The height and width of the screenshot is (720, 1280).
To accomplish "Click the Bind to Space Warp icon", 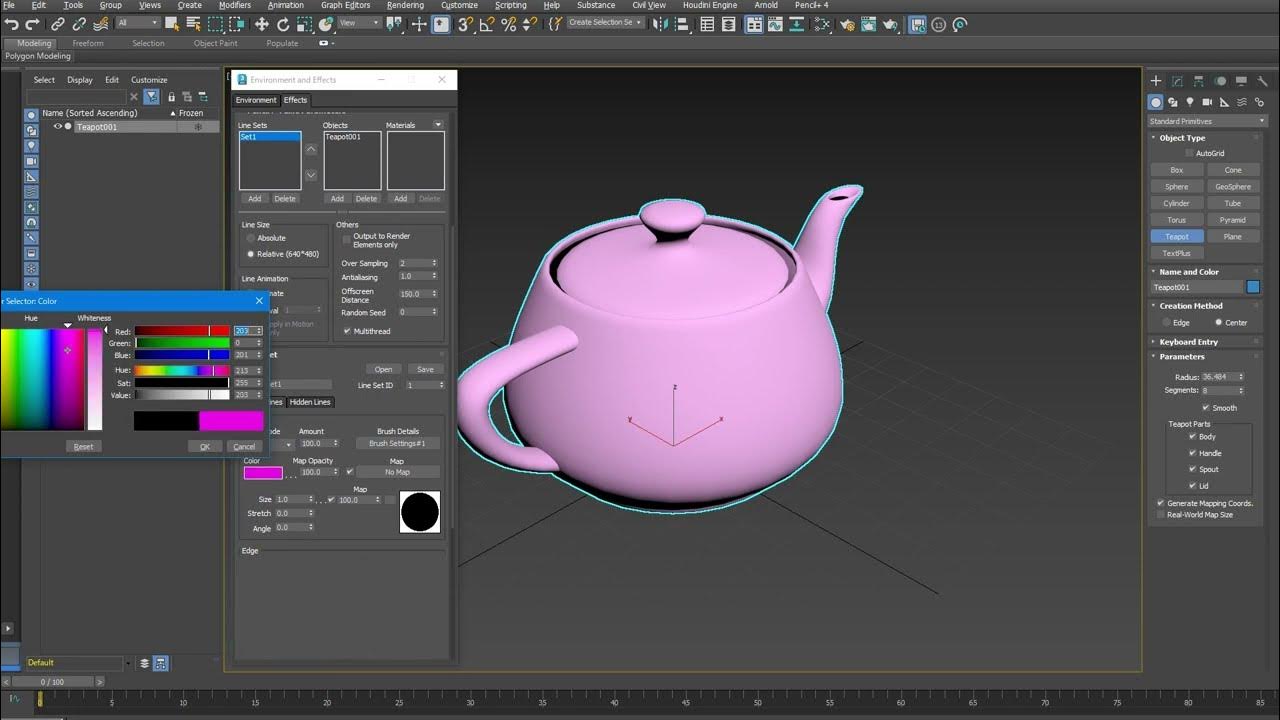I will (x=101, y=24).
